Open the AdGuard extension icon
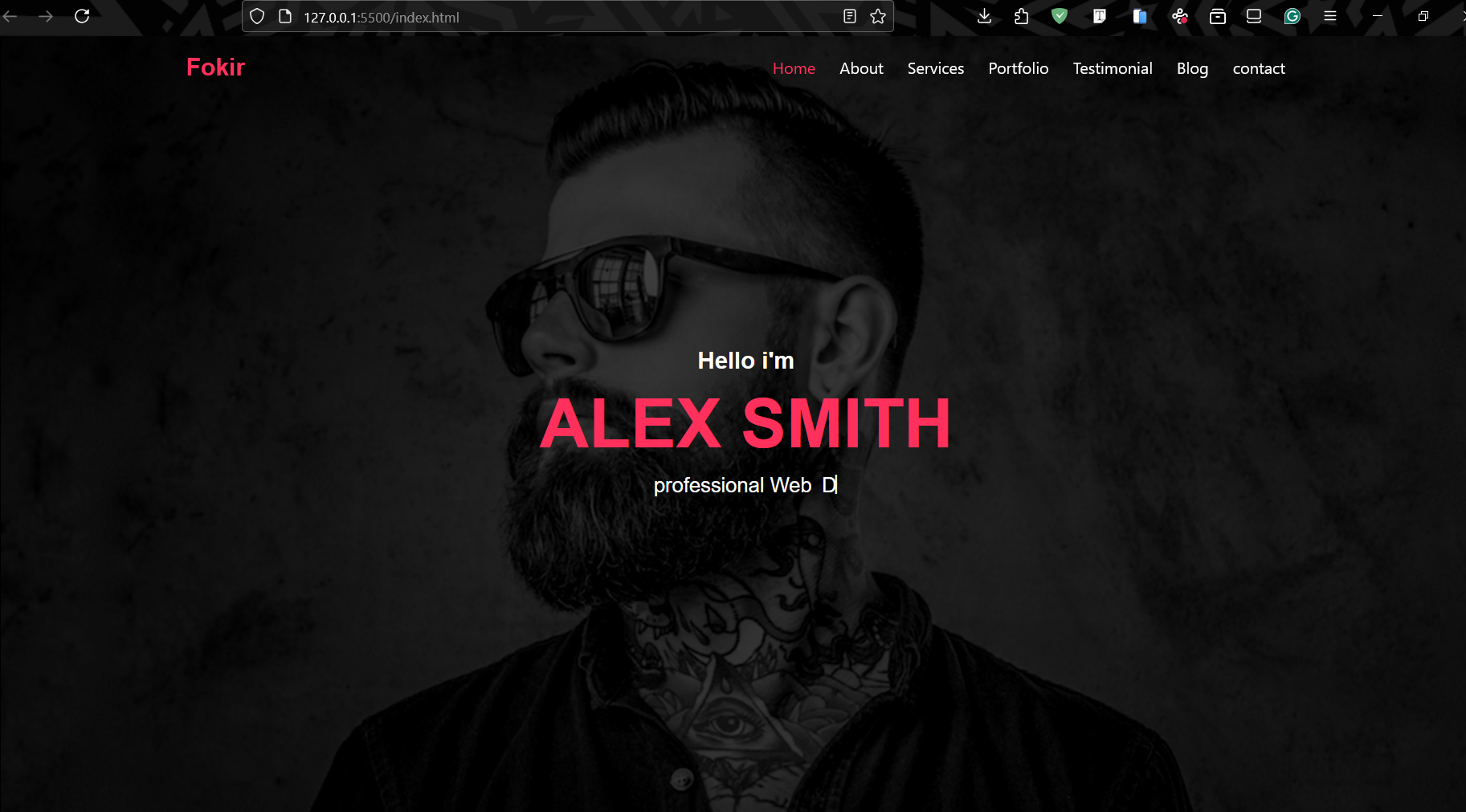1466x812 pixels. coord(1060,16)
